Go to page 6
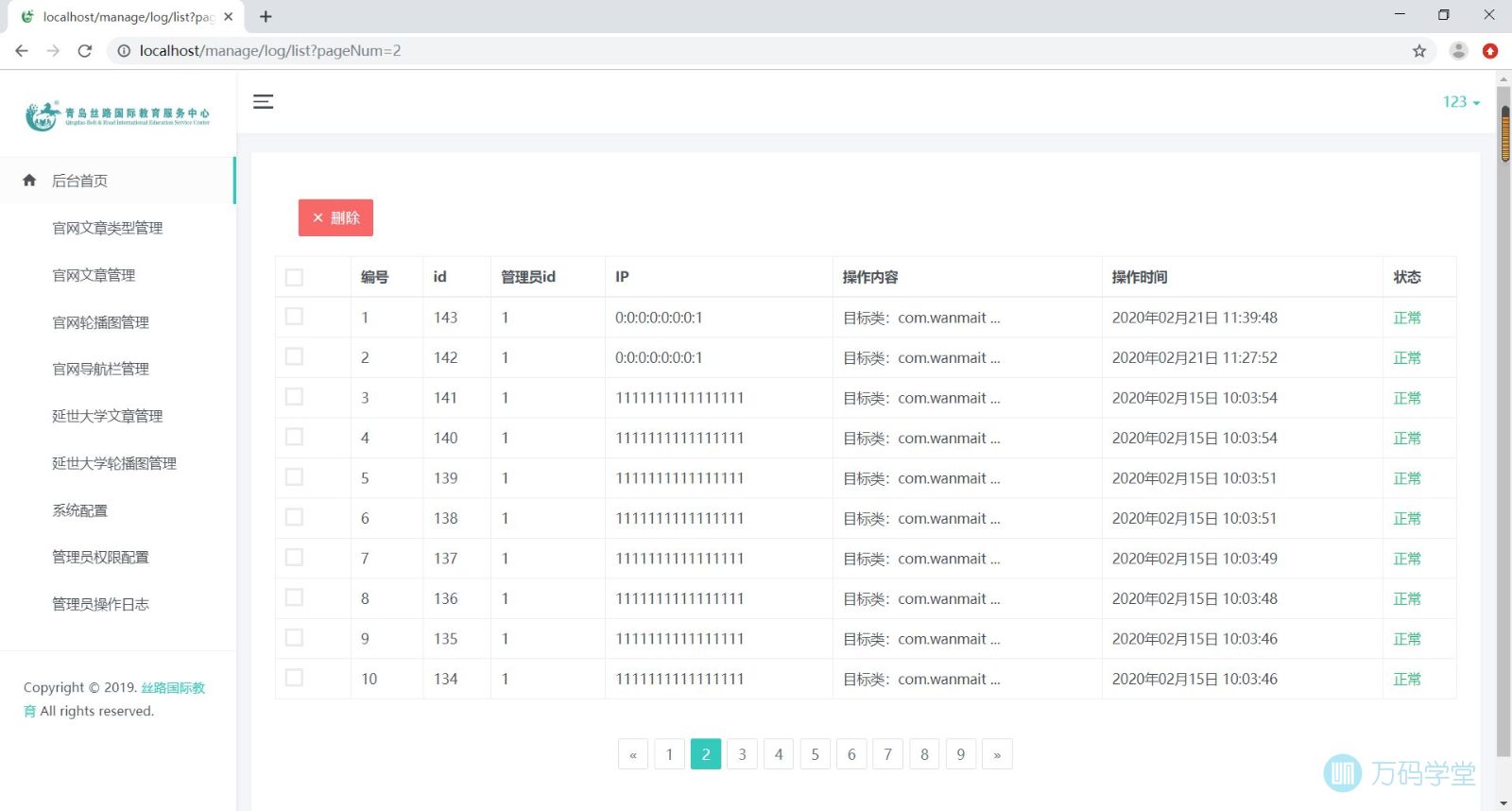This screenshot has width=1512, height=811. tap(851, 754)
